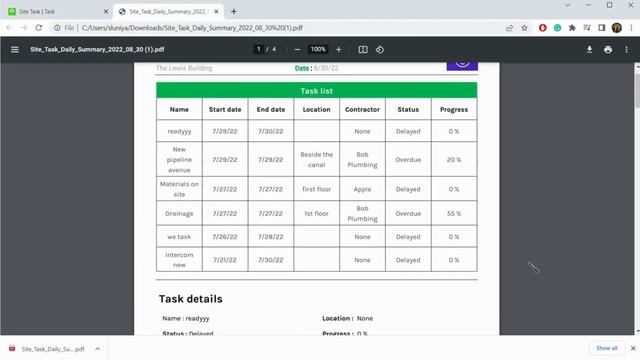Image resolution: width=640 pixels, height=360 pixels.
Task: Open the green Grammarly extension icon
Action: 557,28
